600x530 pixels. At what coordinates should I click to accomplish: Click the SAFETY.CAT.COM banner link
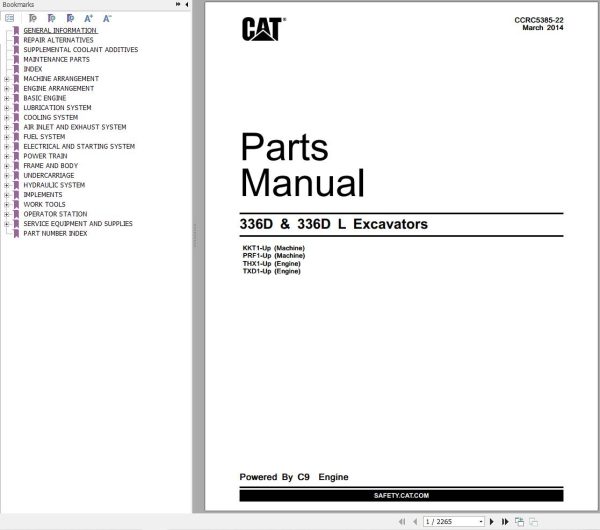coord(401,495)
